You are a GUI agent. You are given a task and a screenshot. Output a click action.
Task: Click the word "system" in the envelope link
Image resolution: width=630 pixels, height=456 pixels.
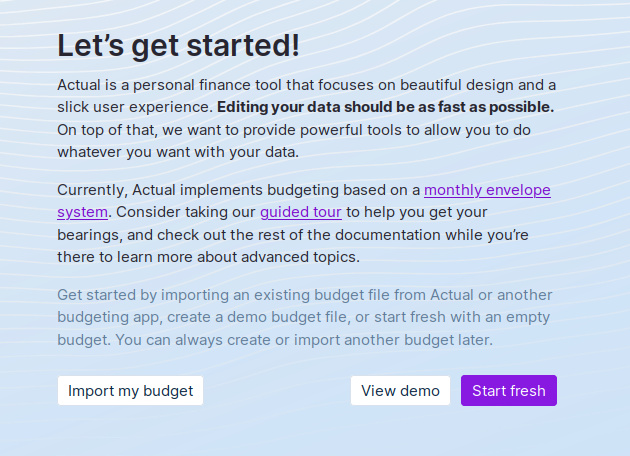coord(81,212)
